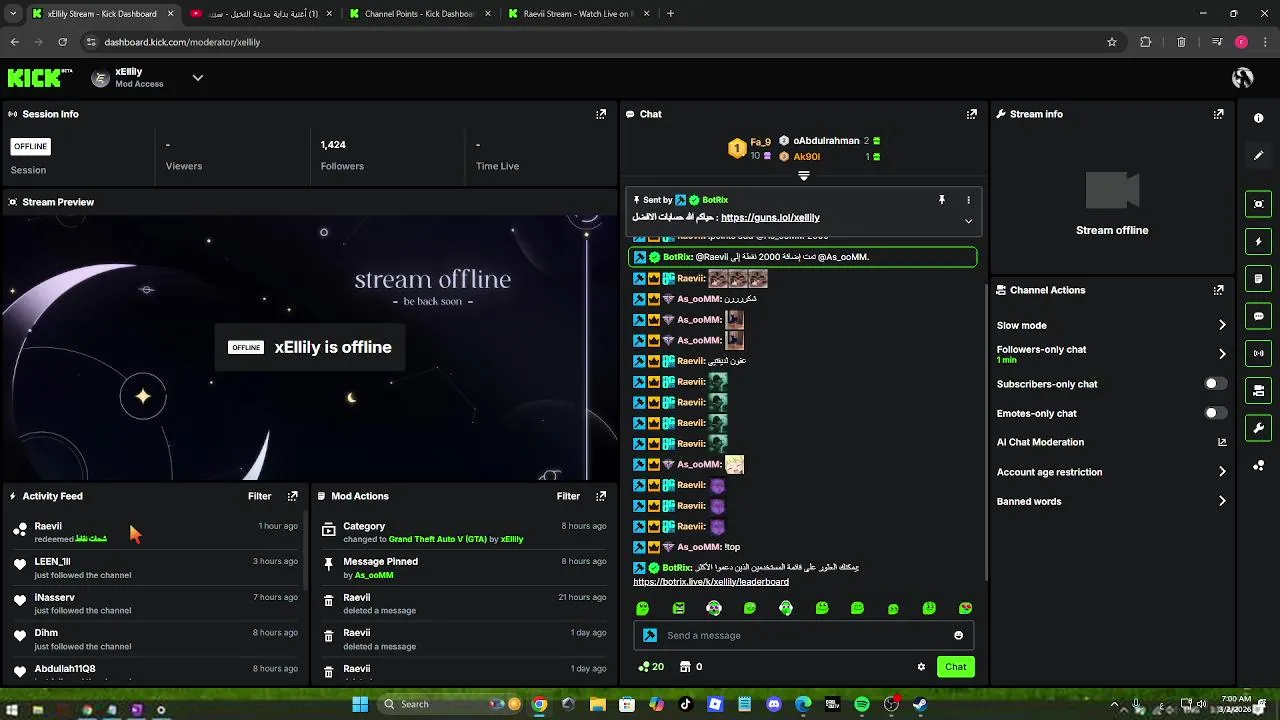Toggle the chat bubble sidebar icon

click(1258, 316)
